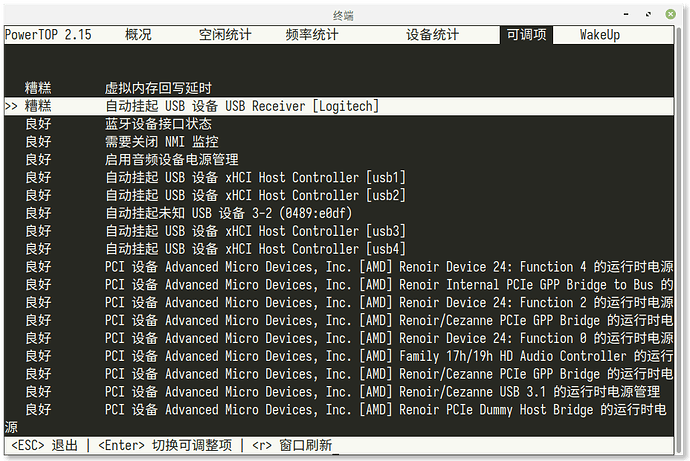Click the 可调项 tab
This screenshot has width=690, height=461.
coord(526,34)
